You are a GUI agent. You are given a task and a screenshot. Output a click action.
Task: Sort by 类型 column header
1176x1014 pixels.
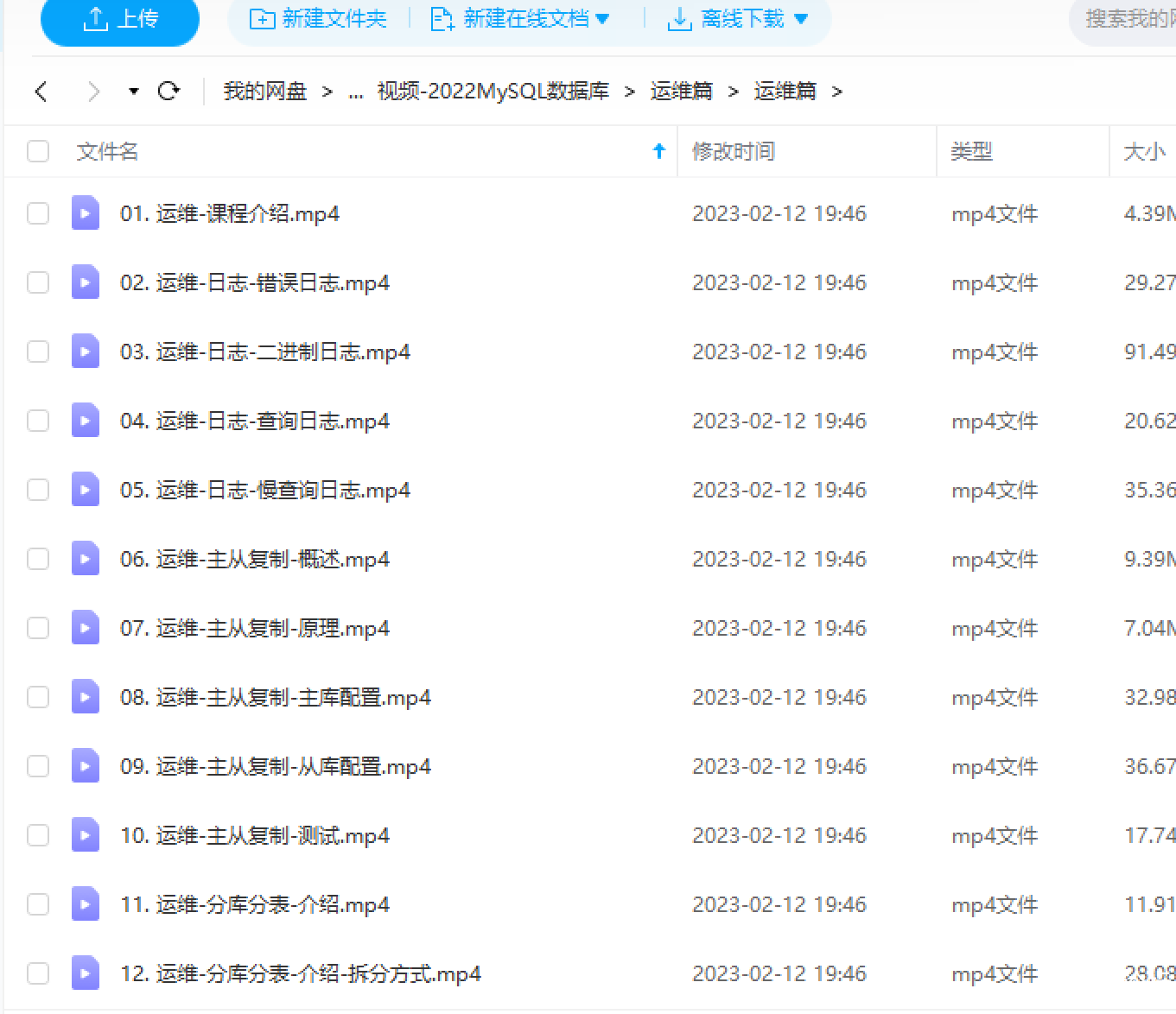(x=972, y=151)
